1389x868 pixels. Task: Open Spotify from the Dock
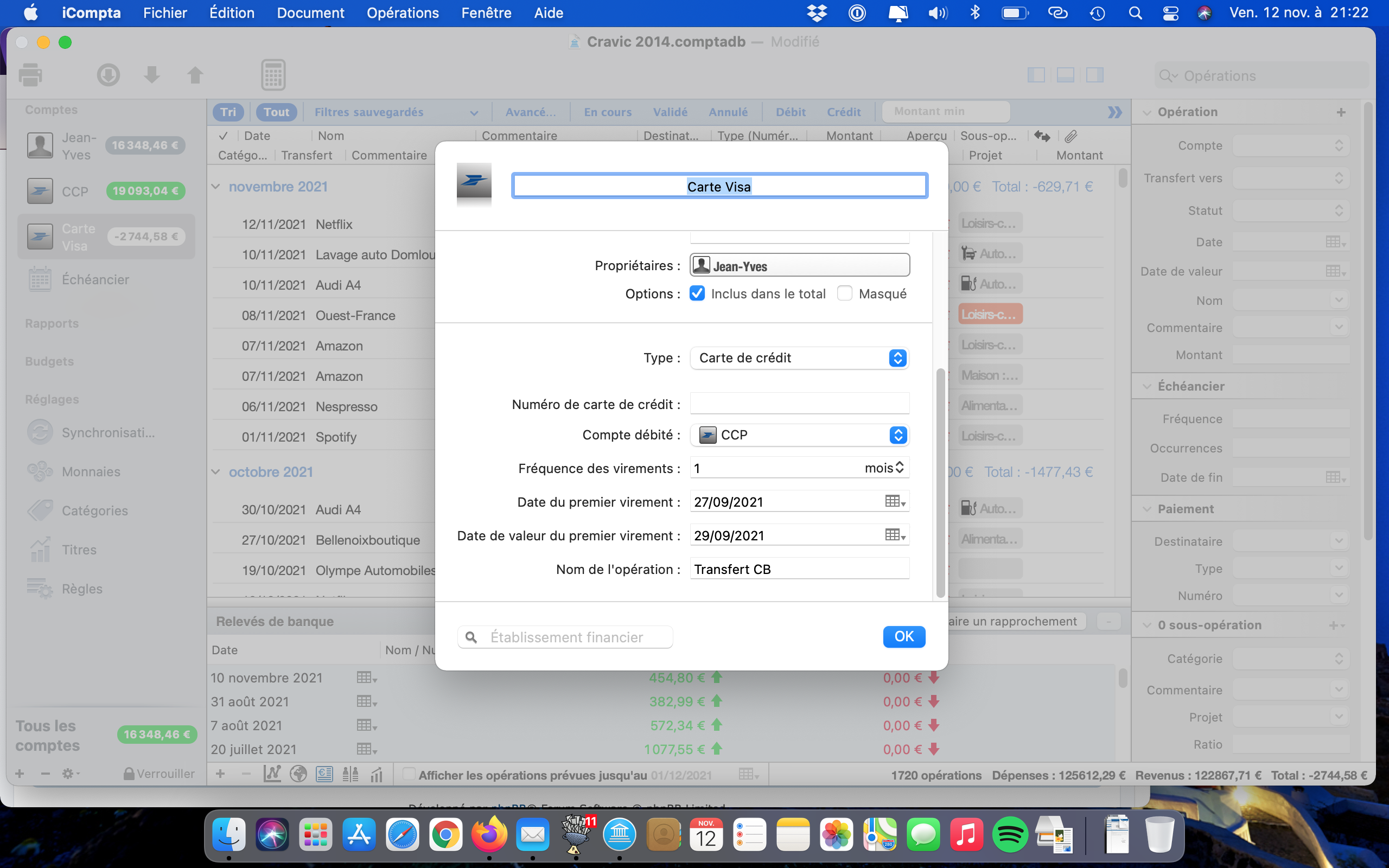click(x=1010, y=834)
